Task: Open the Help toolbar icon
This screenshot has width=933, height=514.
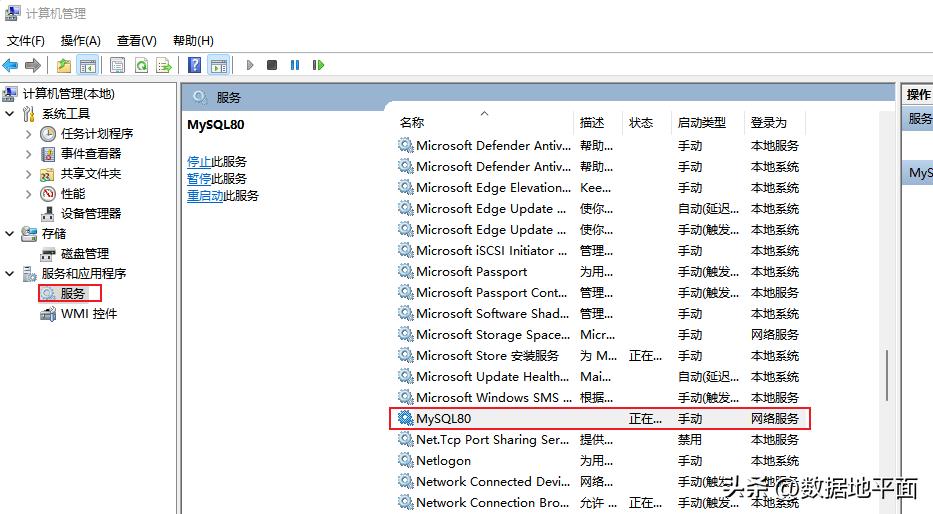Action: click(195, 65)
